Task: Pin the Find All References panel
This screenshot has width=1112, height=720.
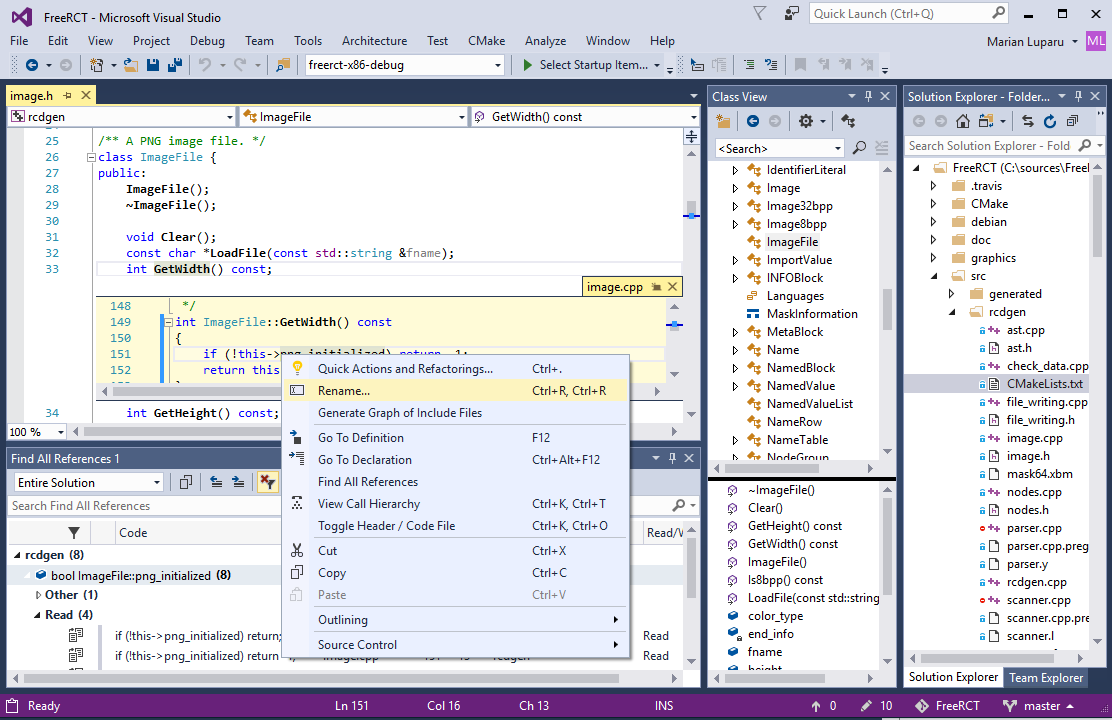Action: [671, 459]
